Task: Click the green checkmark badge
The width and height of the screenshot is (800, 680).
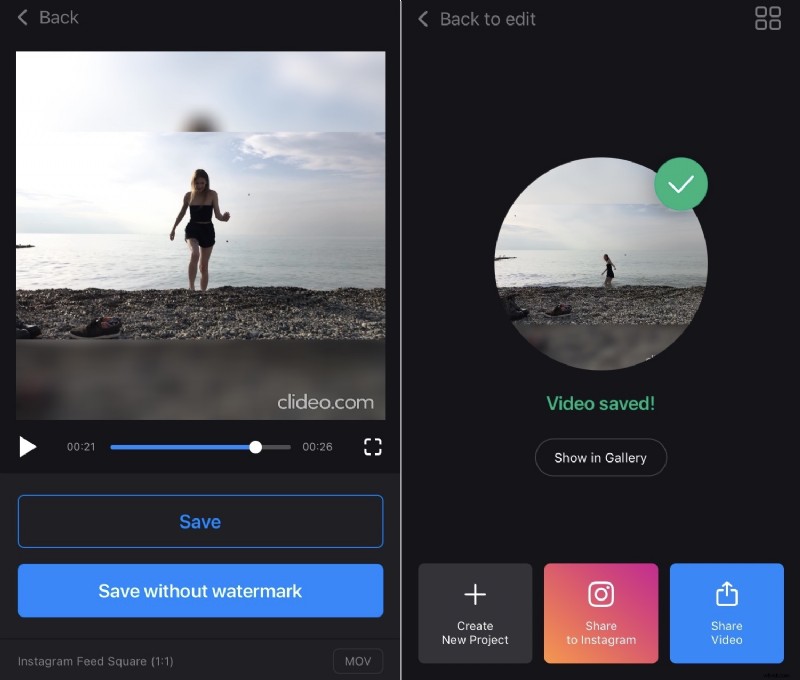Action: [x=681, y=184]
